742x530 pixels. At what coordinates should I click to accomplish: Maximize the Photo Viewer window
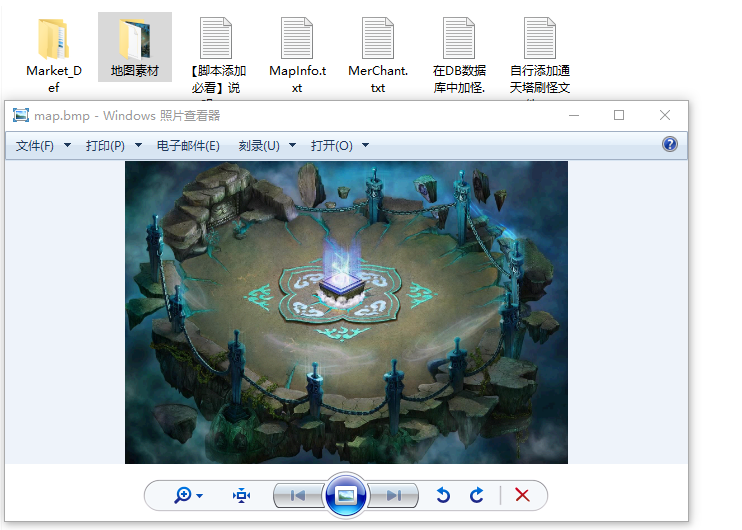(618, 115)
